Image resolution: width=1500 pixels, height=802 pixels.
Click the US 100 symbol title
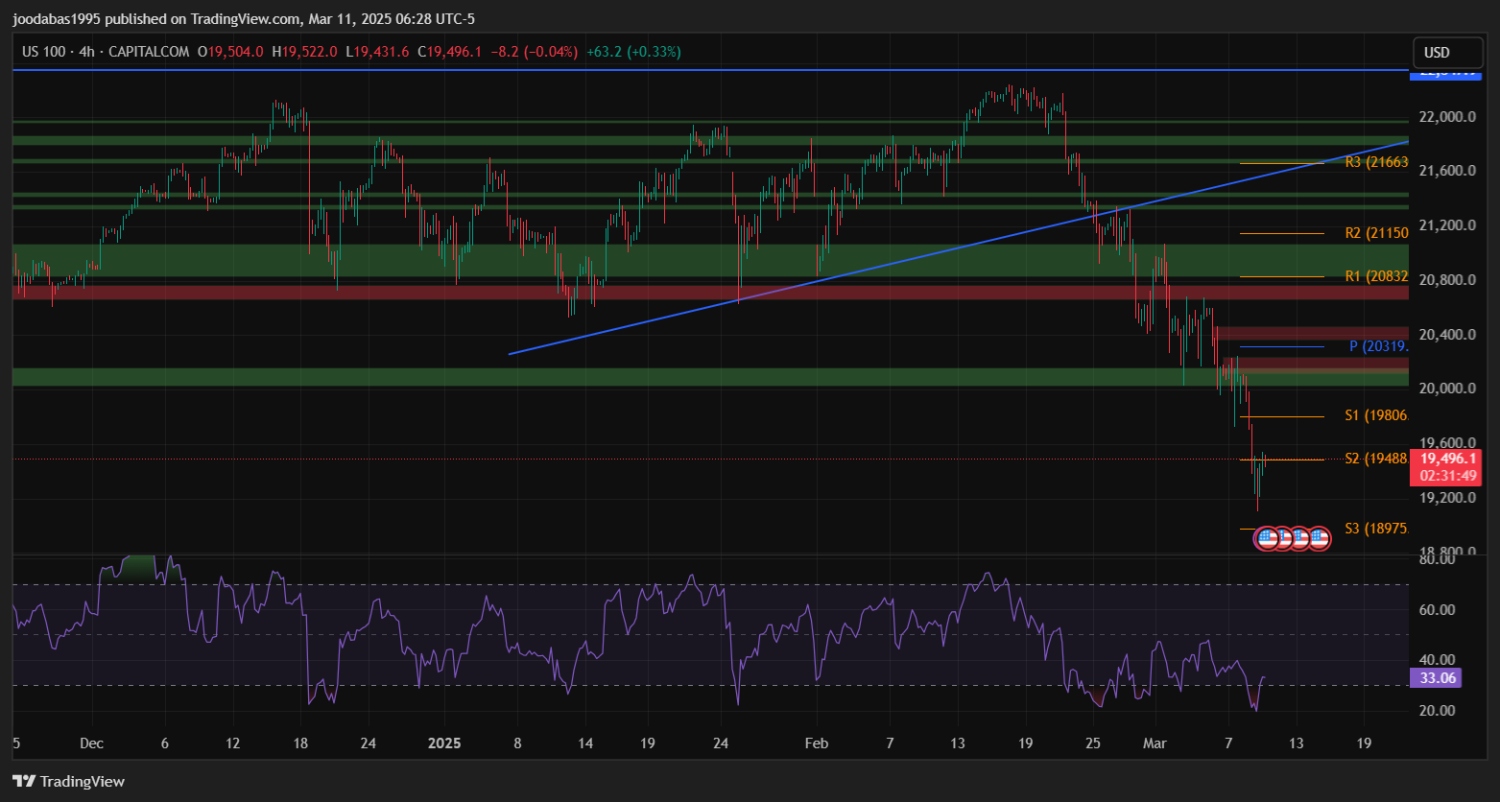(46, 52)
